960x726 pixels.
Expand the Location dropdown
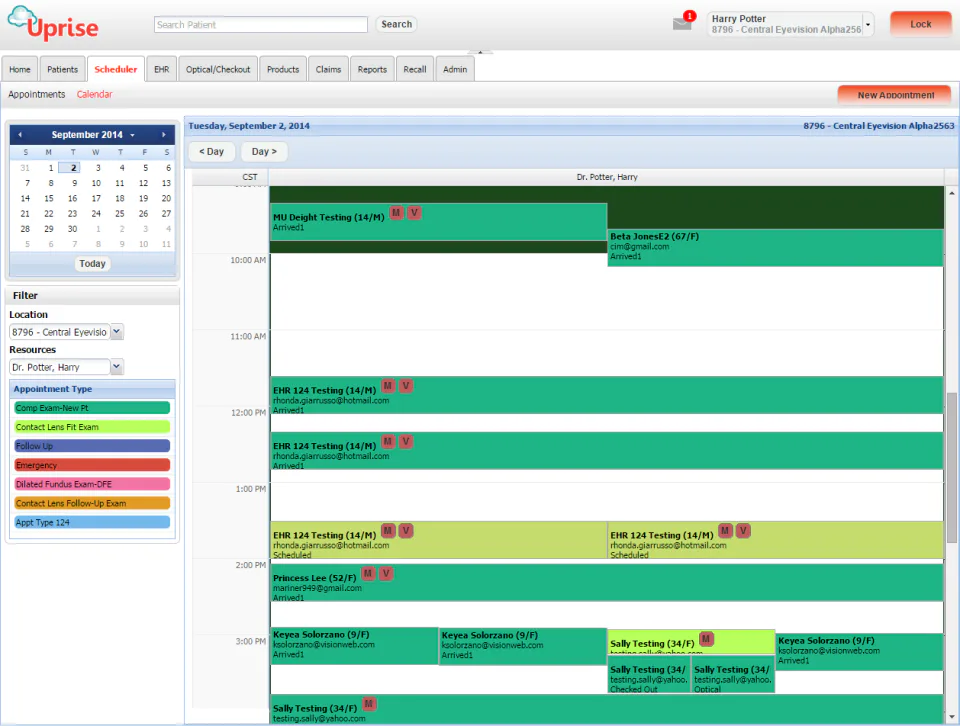click(x=117, y=332)
